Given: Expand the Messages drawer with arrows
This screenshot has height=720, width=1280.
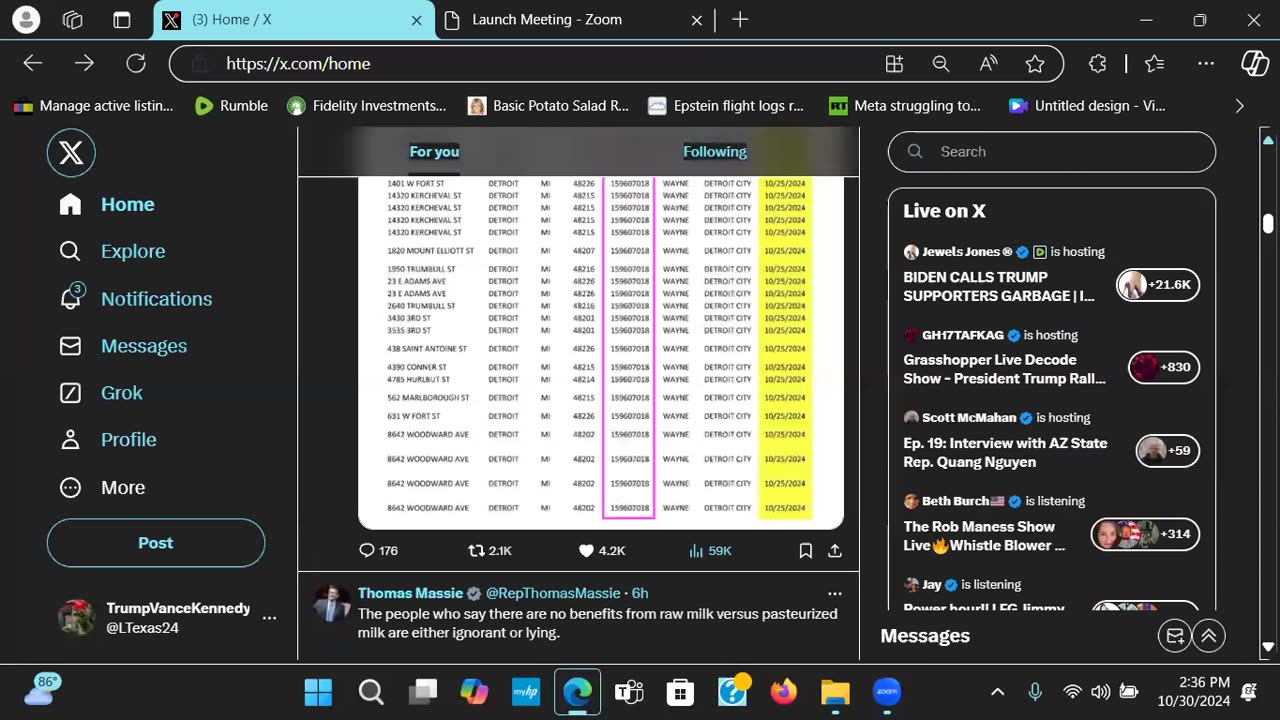Looking at the screenshot, I should click(1209, 636).
